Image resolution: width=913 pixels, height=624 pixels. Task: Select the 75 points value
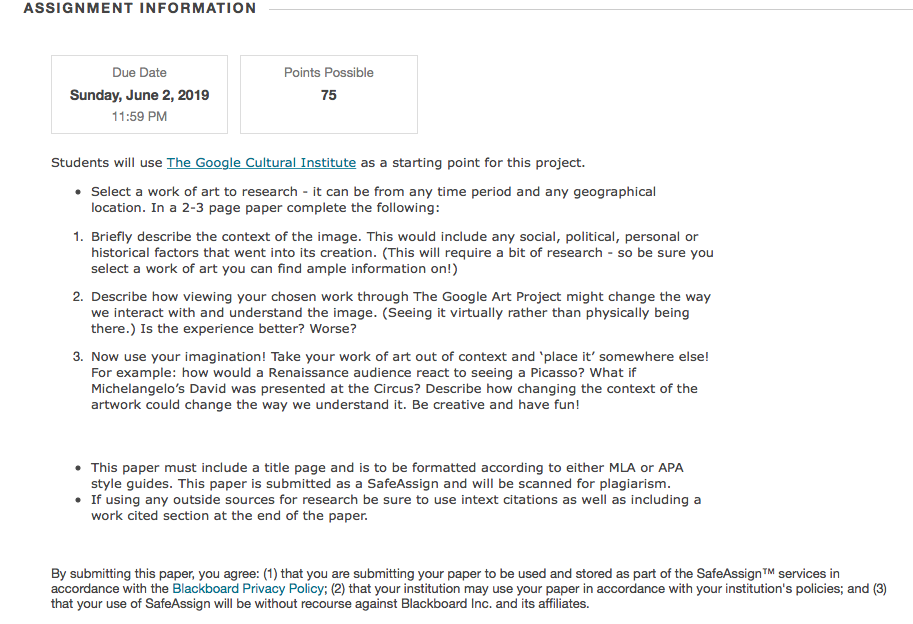click(x=328, y=96)
